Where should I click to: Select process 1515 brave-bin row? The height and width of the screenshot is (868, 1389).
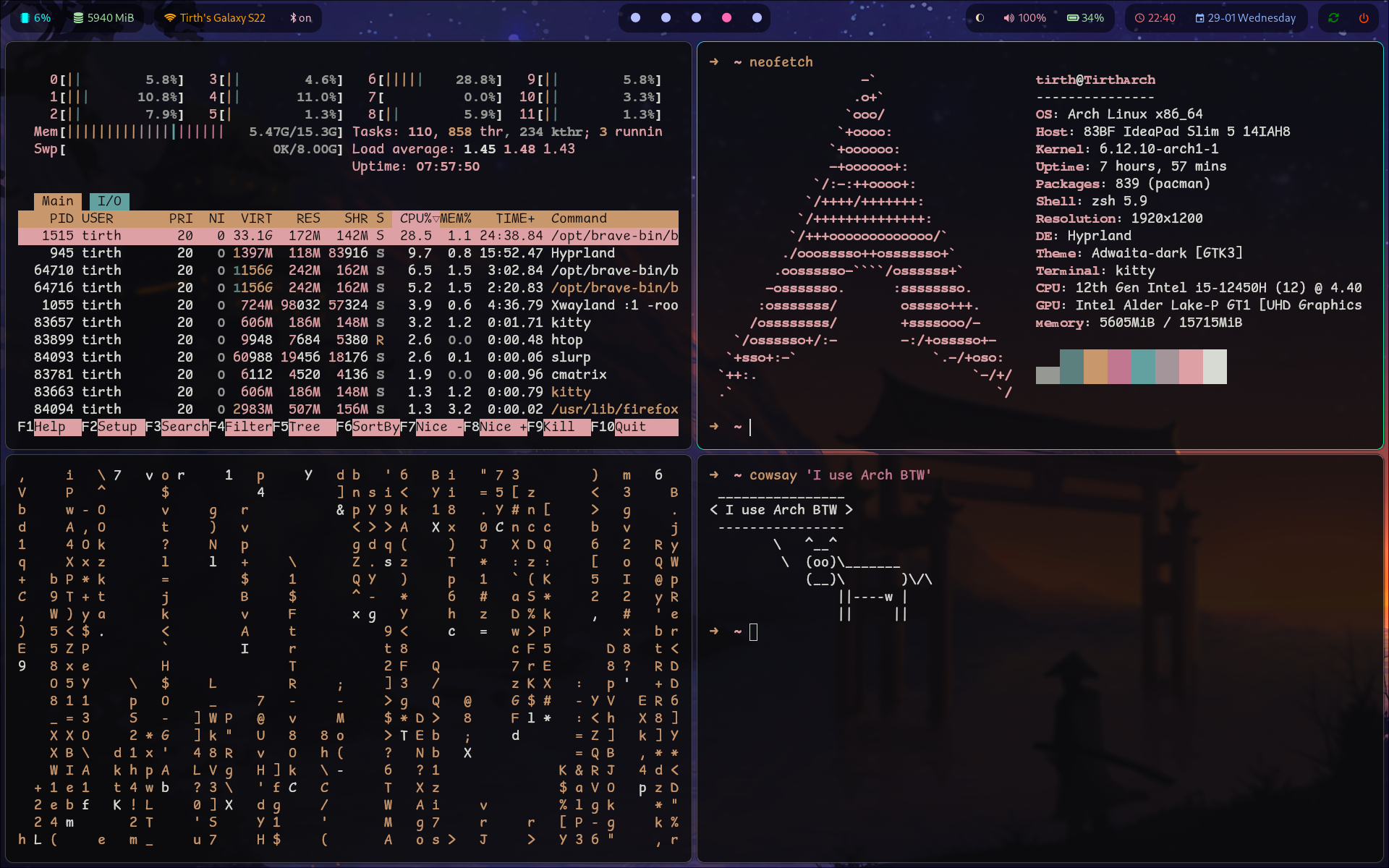[348, 236]
